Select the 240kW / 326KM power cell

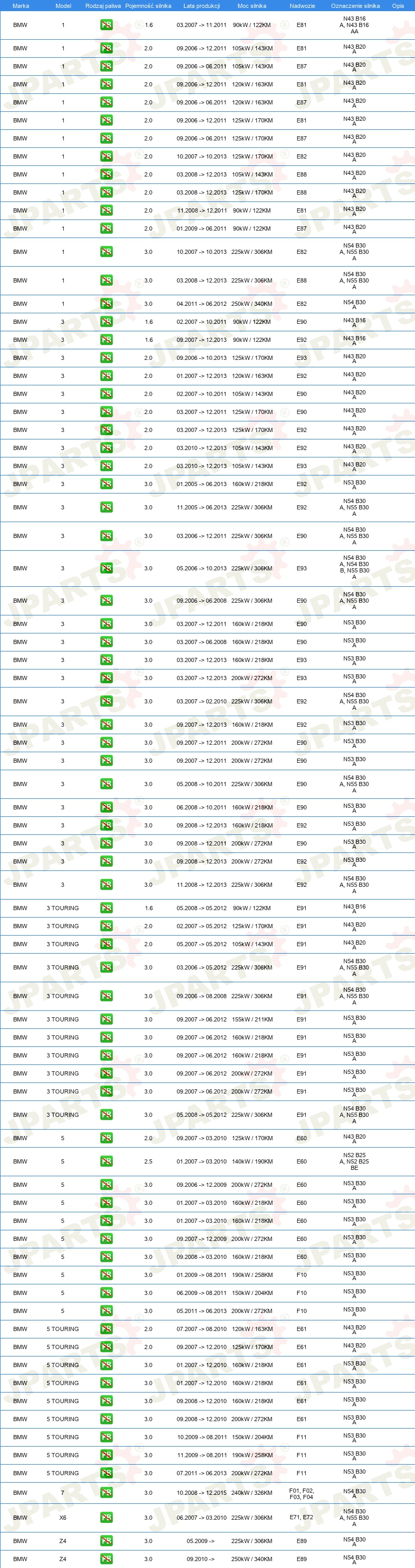252,1493
